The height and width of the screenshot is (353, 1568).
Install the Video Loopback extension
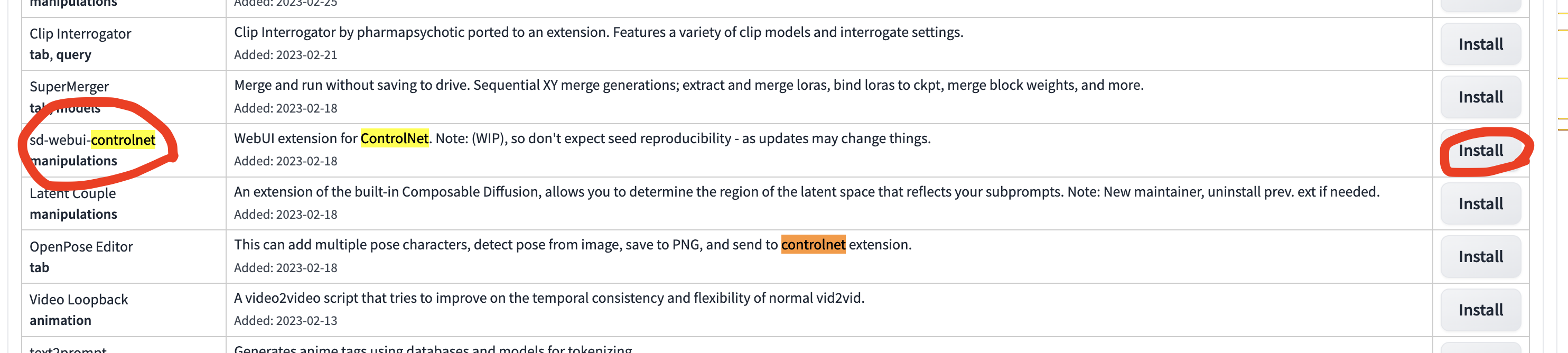tap(1480, 310)
